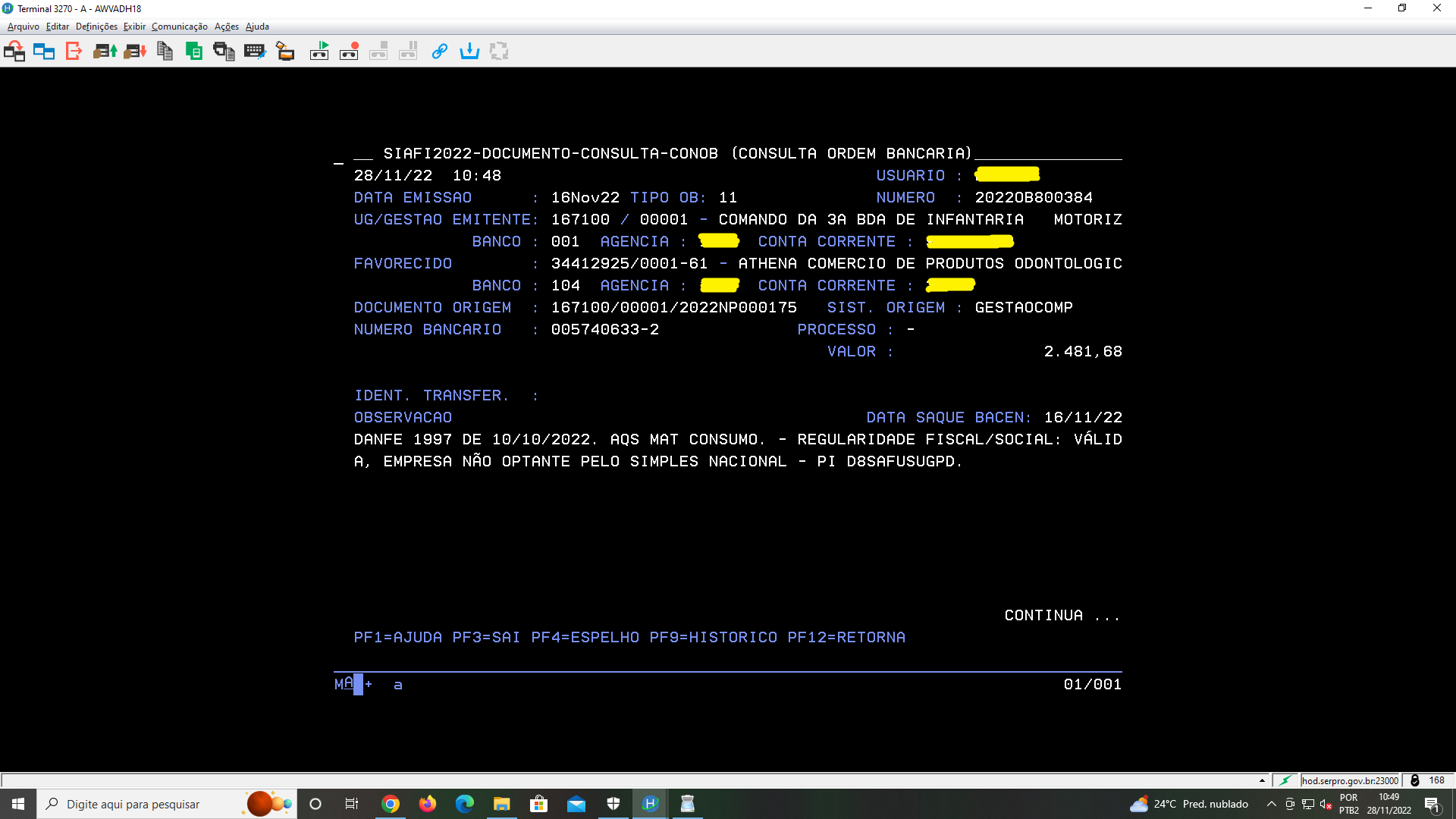Expand the status bar up arrow
The height and width of the screenshot is (819, 1456).
pos(1262,780)
